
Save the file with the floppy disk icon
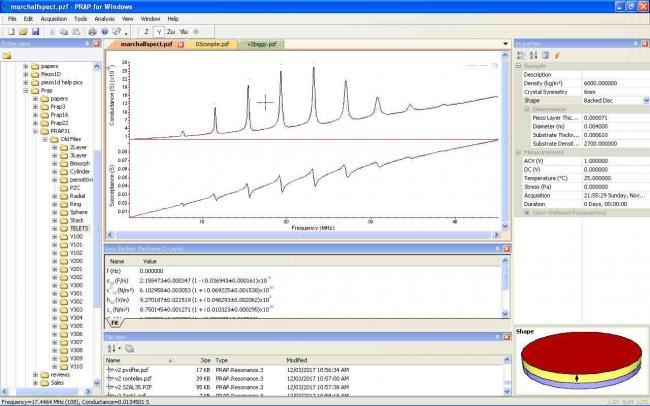(x=33, y=31)
